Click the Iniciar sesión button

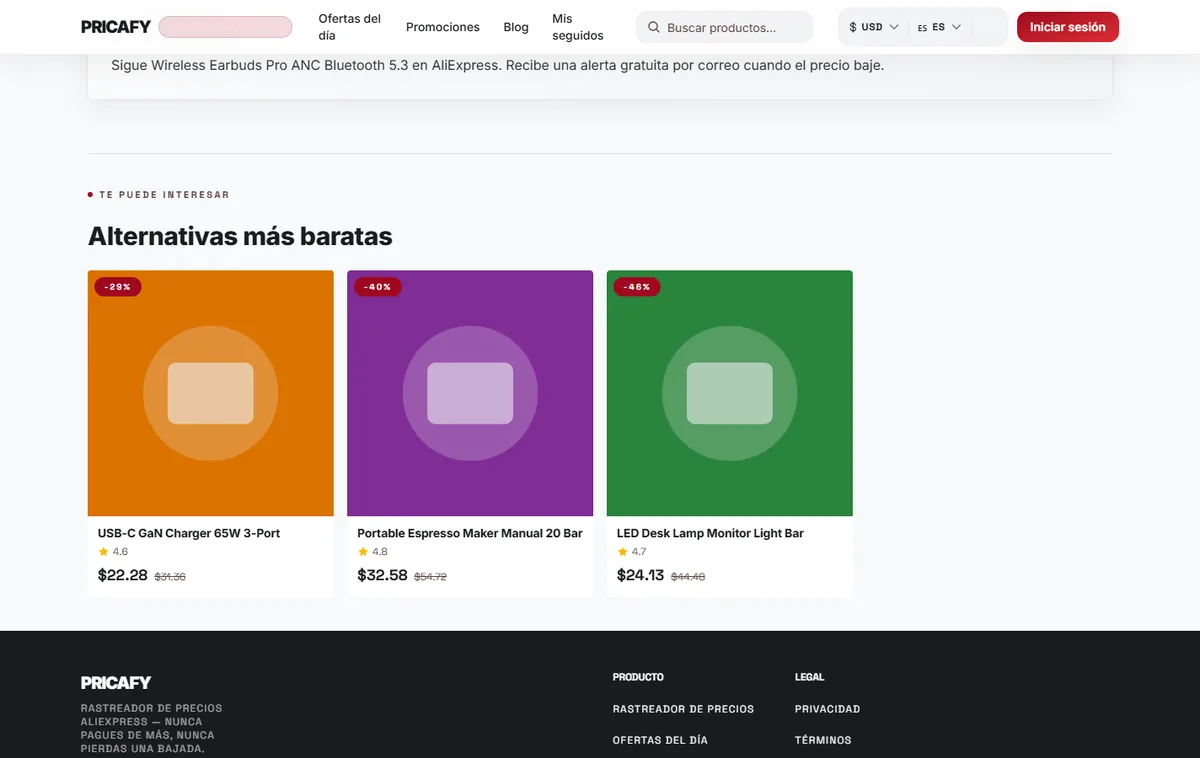coord(1068,27)
